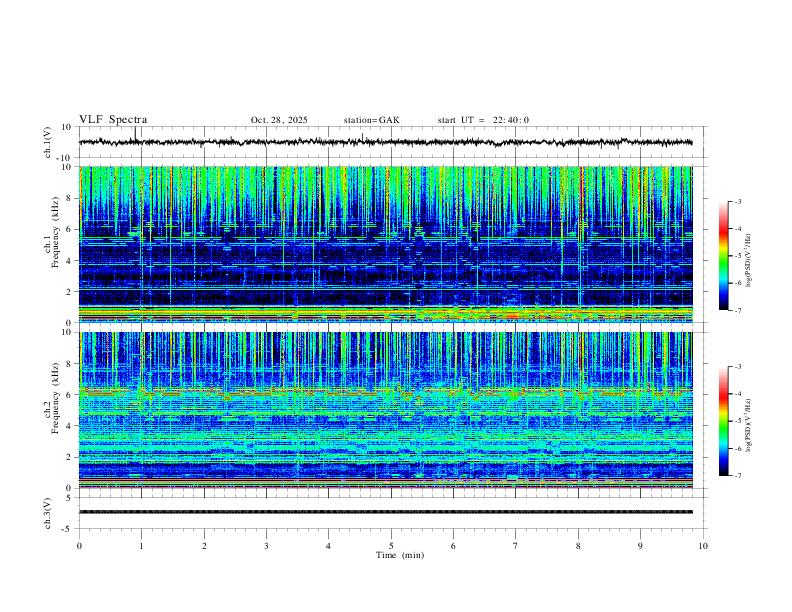Click the ch.1 spectrogram color bar
Viewport: 792px width, 612px height.
pyautogui.click(x=723, y=256)
